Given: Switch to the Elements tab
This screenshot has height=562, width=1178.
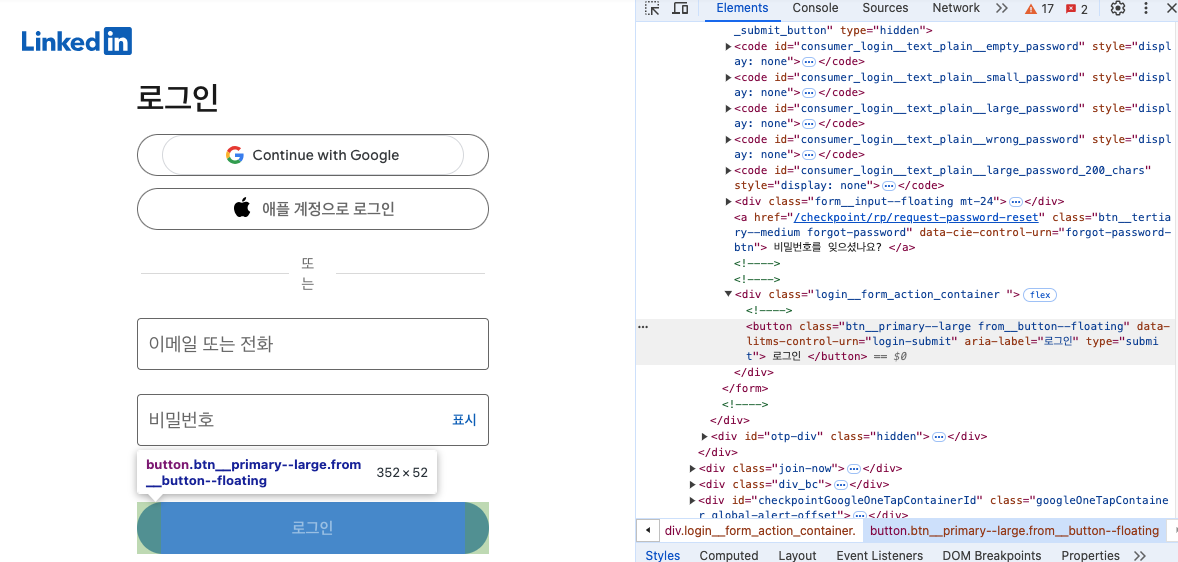Looking at the screenshot, I should click(742, 8).
